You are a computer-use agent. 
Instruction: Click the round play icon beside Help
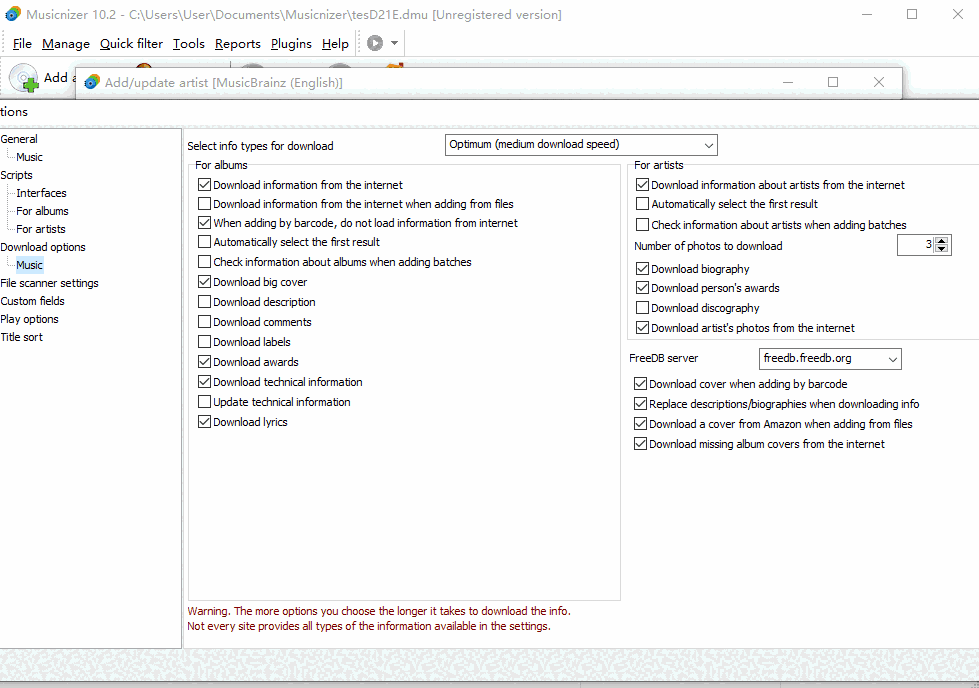(375, 43)
